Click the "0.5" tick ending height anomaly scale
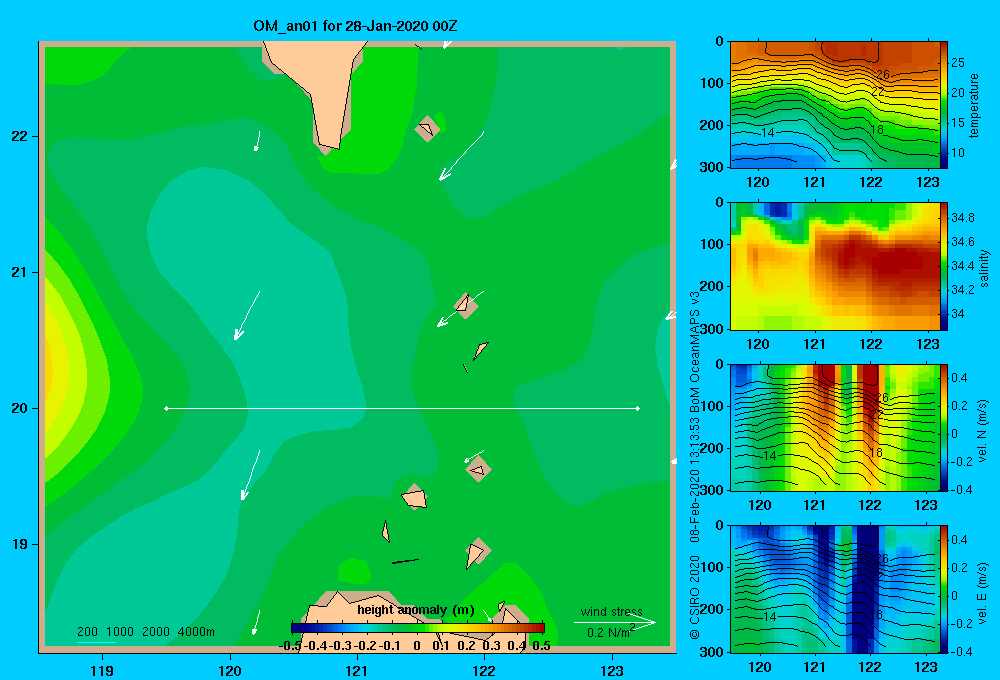 (541, 646)
